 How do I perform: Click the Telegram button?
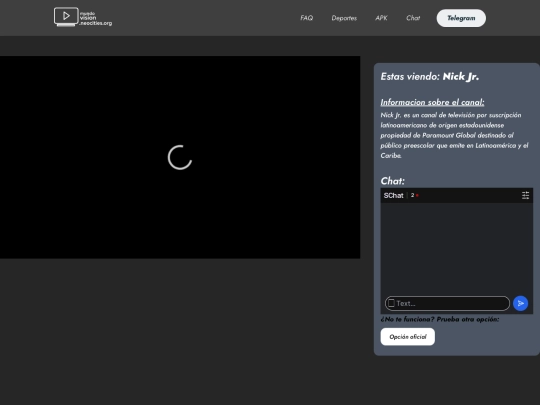[x=461, y=18]
